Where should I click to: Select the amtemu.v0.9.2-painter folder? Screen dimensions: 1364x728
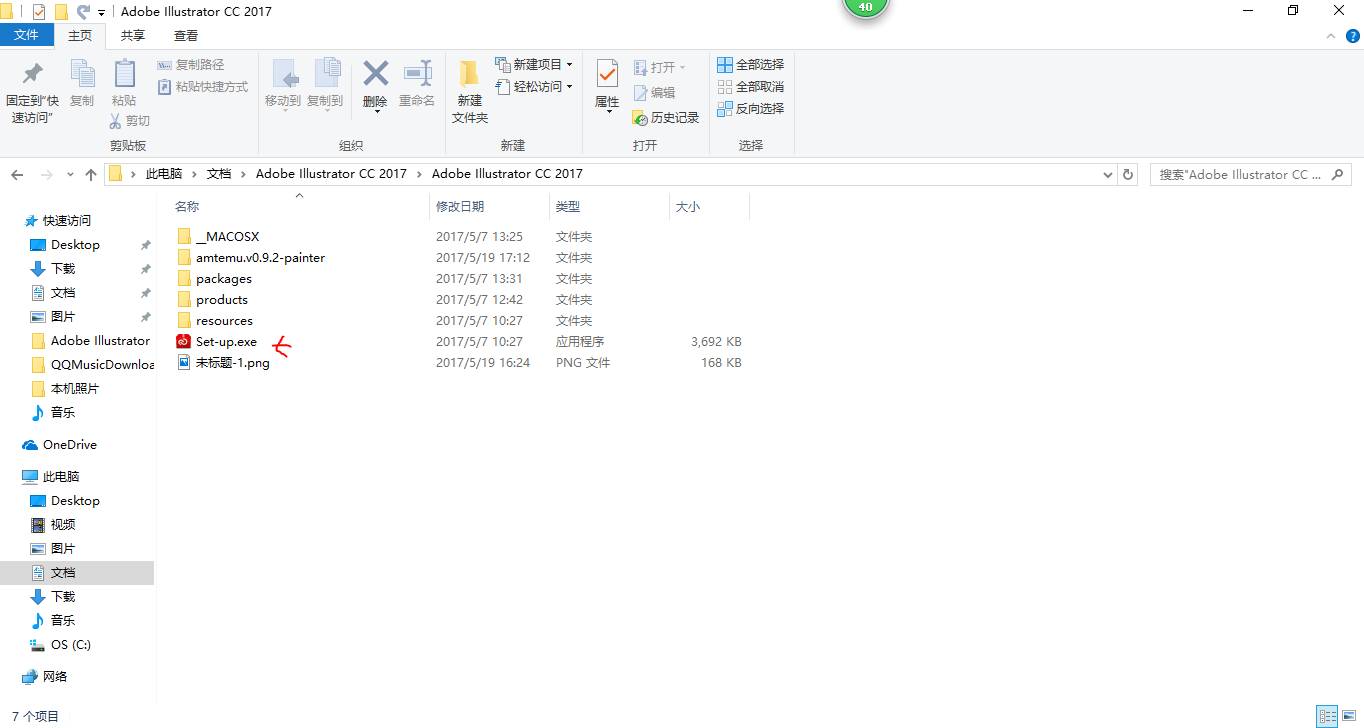click(250, 258)
